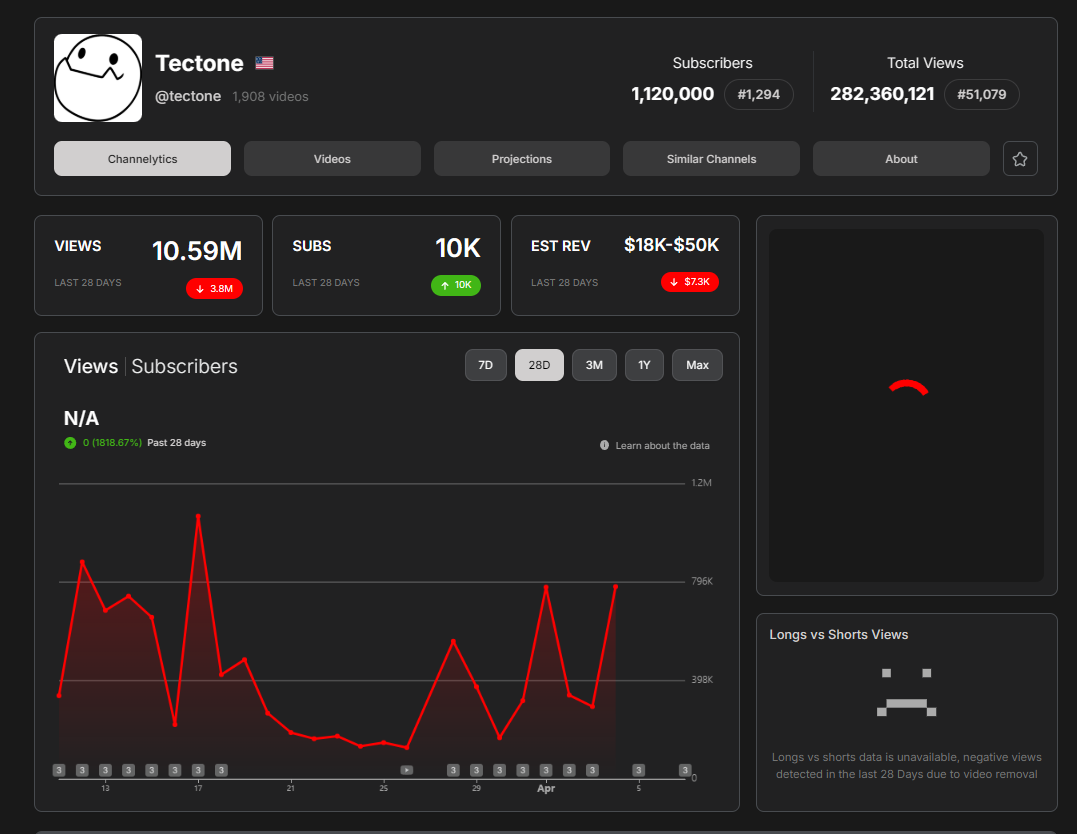Viewport: 1077px width, 834px height.
Task: Show the Max time range
Action: 697,365
